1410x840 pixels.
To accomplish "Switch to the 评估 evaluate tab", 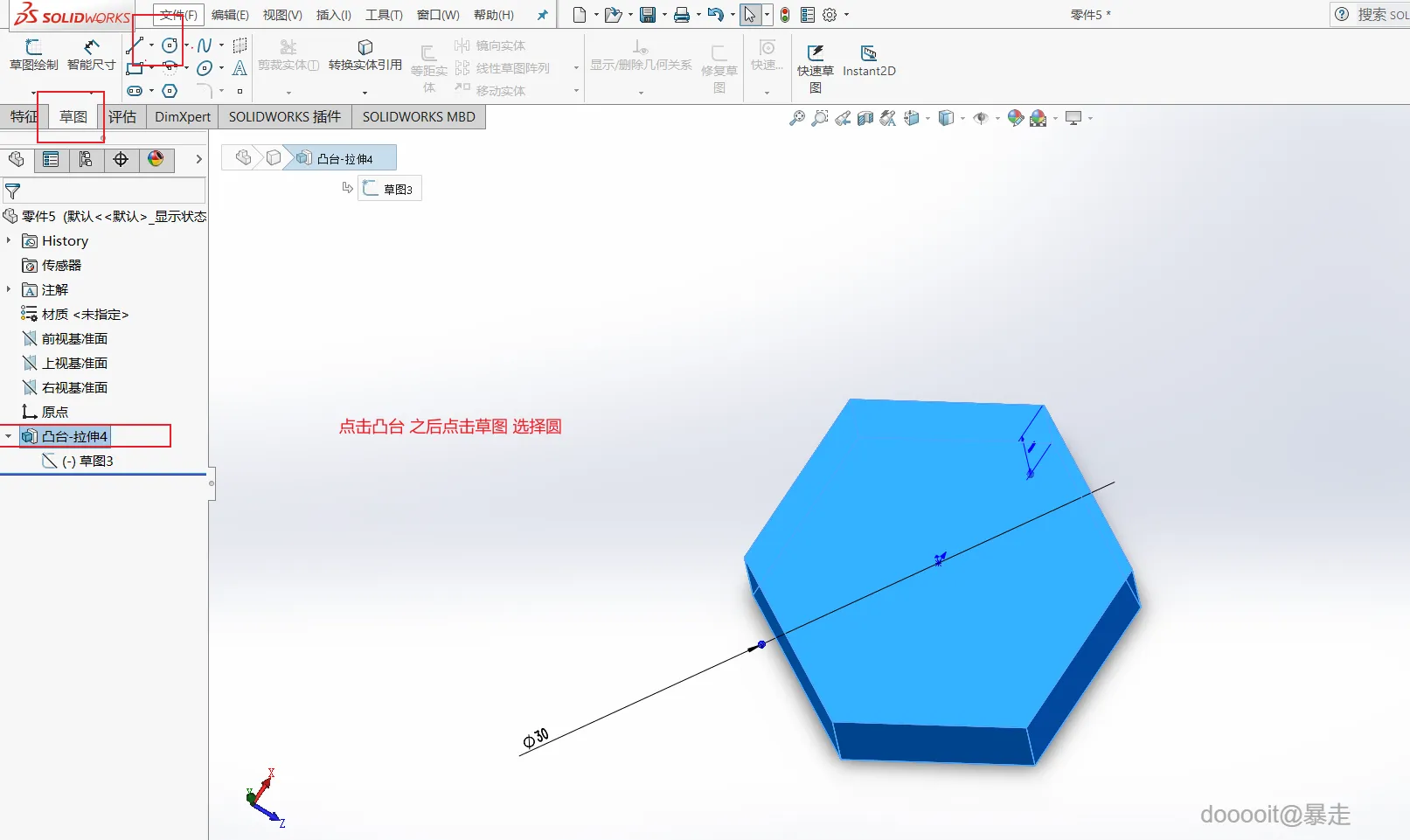I will coord(122,117).
